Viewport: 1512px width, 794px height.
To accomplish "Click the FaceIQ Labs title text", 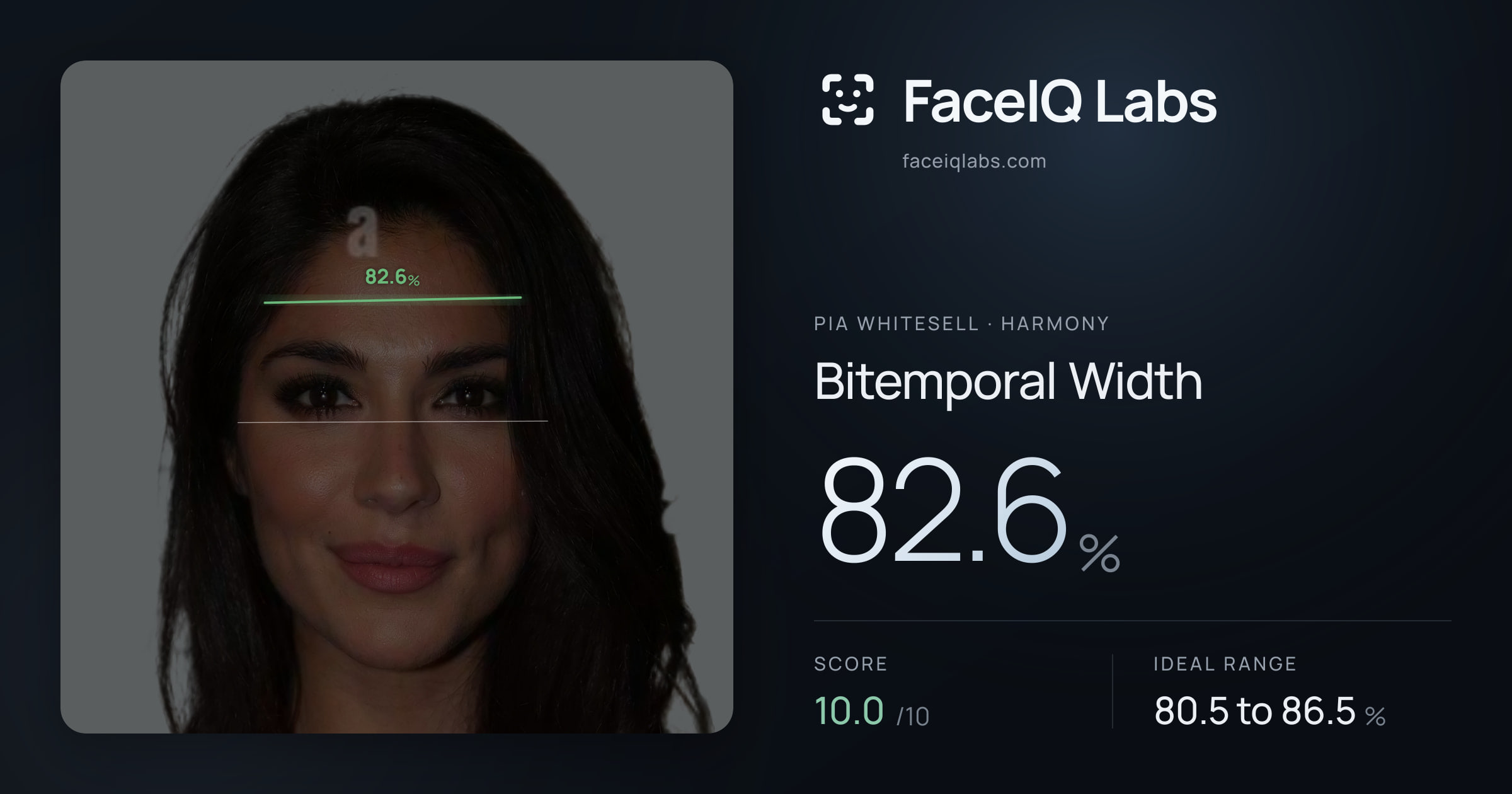I will (x=1060, y=101).
